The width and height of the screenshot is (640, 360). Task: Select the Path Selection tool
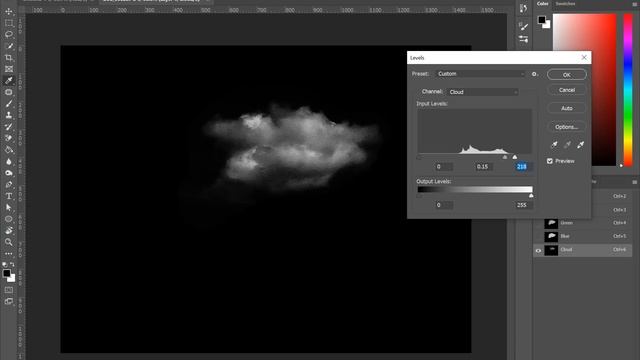9,207
